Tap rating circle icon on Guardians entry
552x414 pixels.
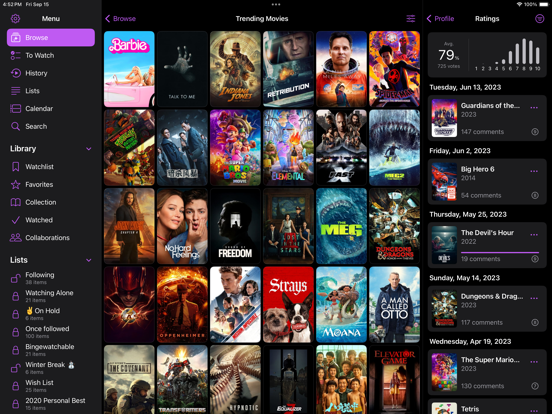click(x=535, y=132)
